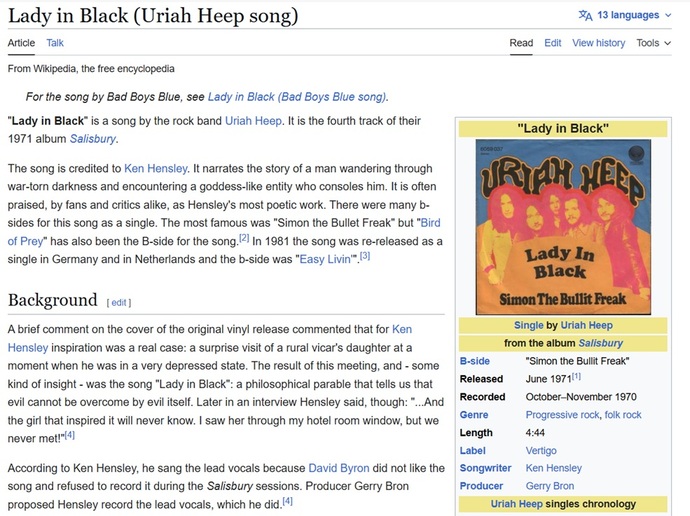Follow the Lady in Black (Bad Boys Blue song) link

297,97
